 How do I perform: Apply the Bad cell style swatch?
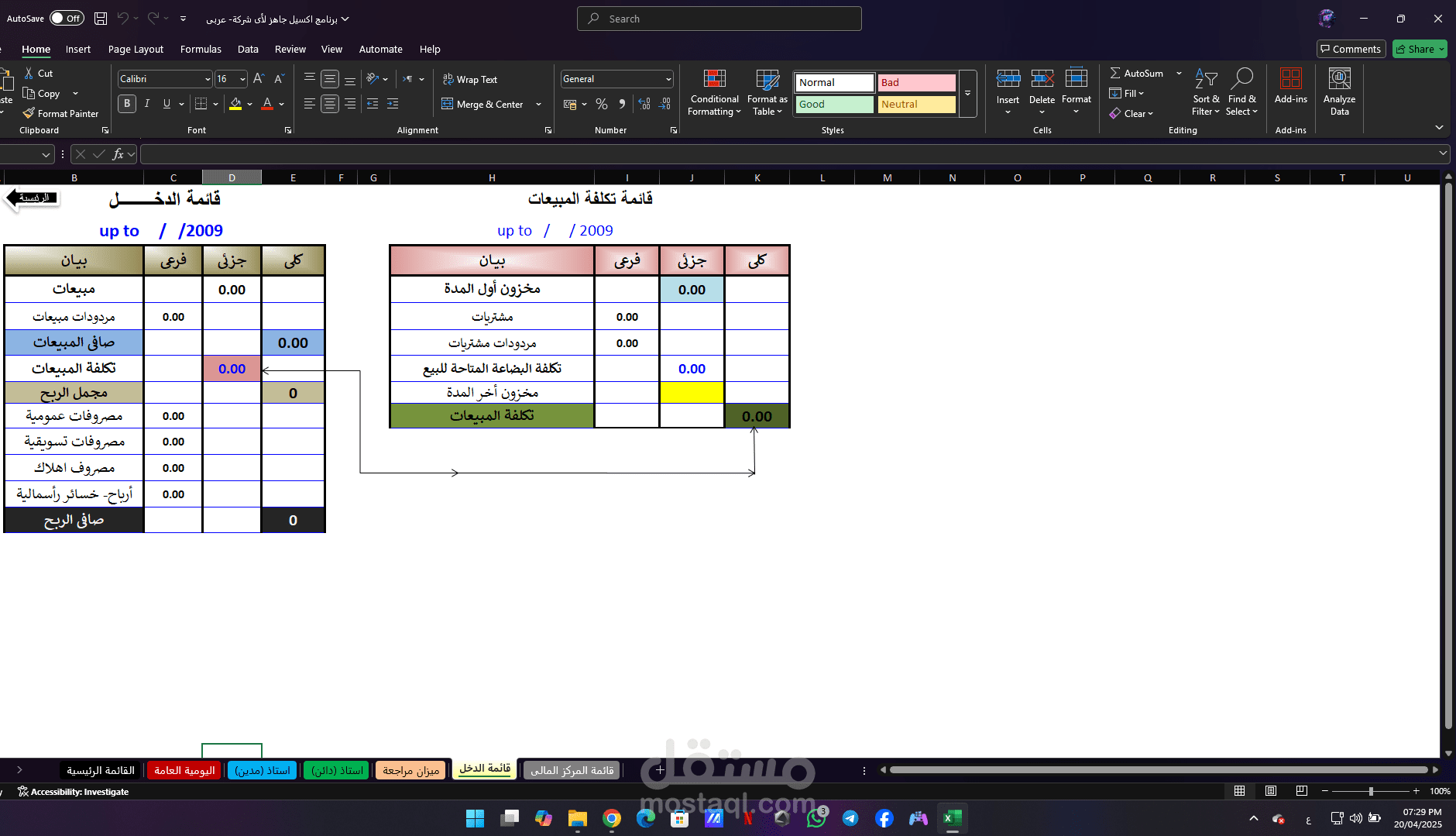(916, 82)
